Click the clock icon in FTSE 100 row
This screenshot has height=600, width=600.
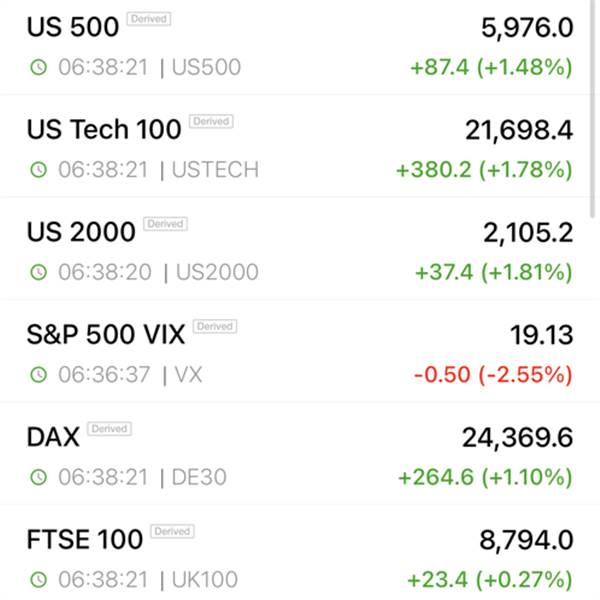click(38, 580)
